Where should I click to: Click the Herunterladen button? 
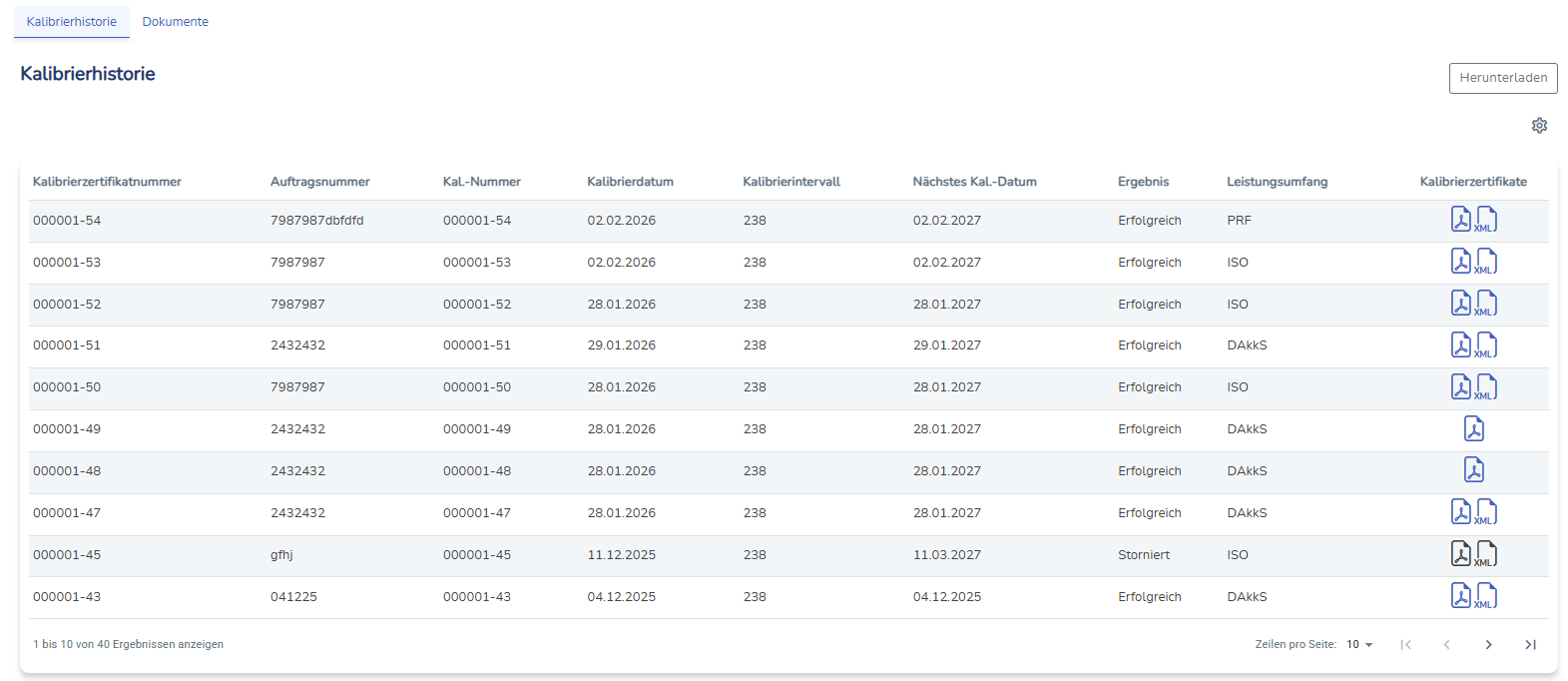click(1502, 78)
